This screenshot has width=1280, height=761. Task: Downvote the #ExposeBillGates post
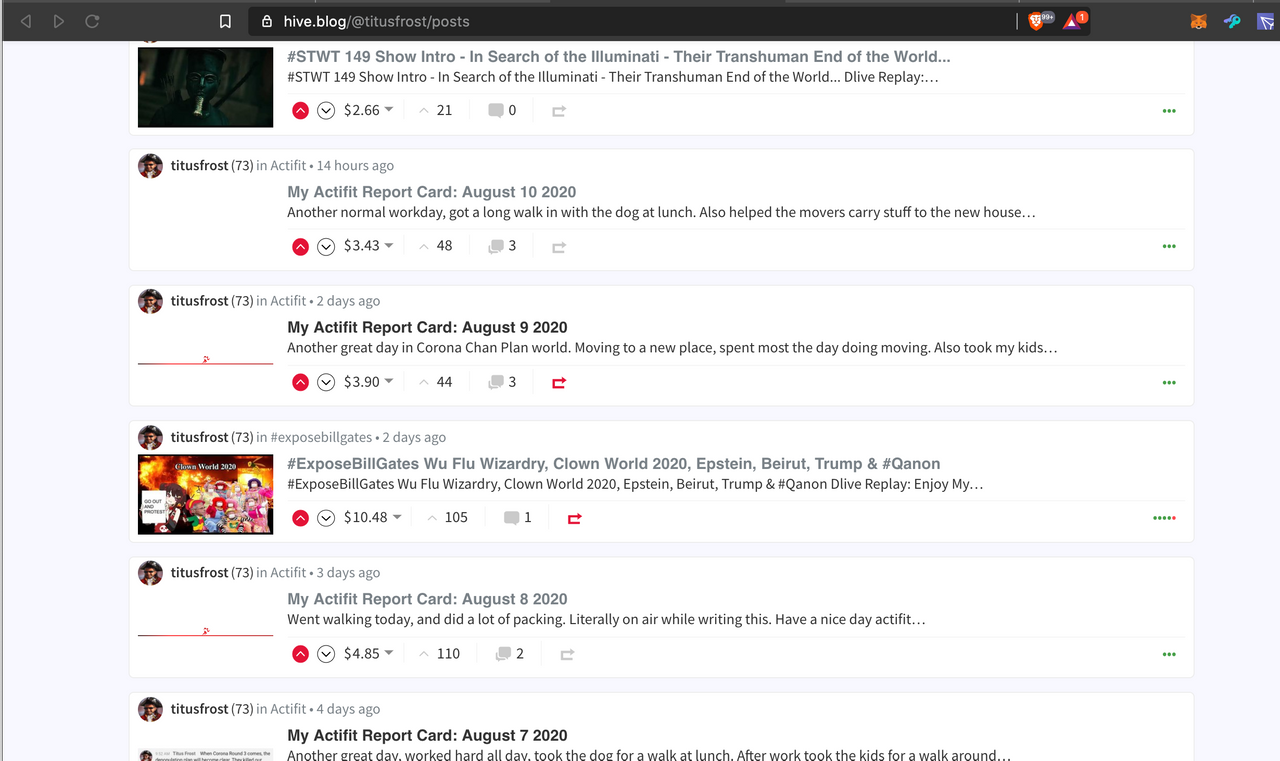pyautogui.click(x=325, y=518)
